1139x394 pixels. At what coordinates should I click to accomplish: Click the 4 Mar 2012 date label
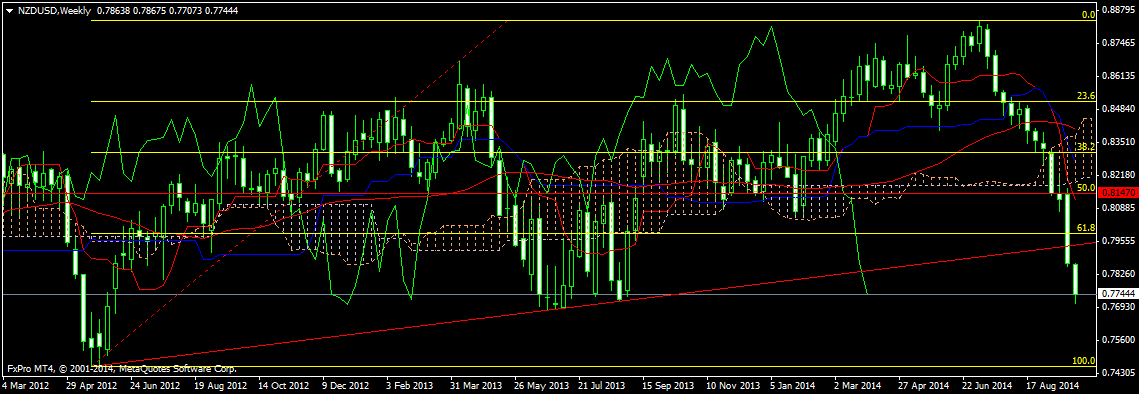25,386
